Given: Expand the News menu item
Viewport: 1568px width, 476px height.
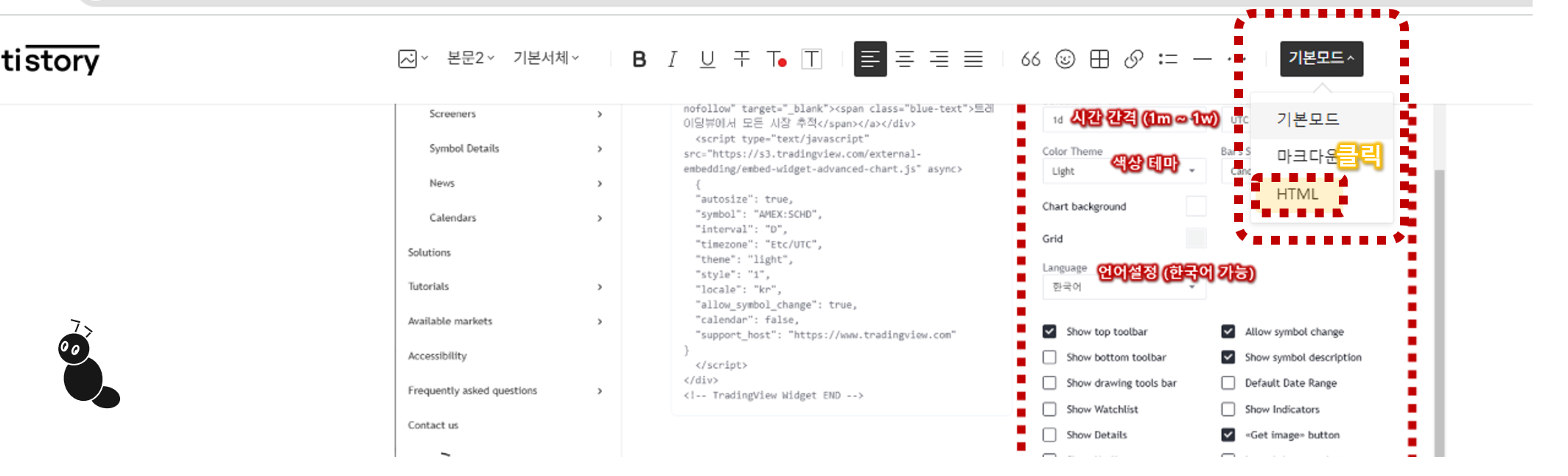Looking at the screenshot, I should pos(516,183).
